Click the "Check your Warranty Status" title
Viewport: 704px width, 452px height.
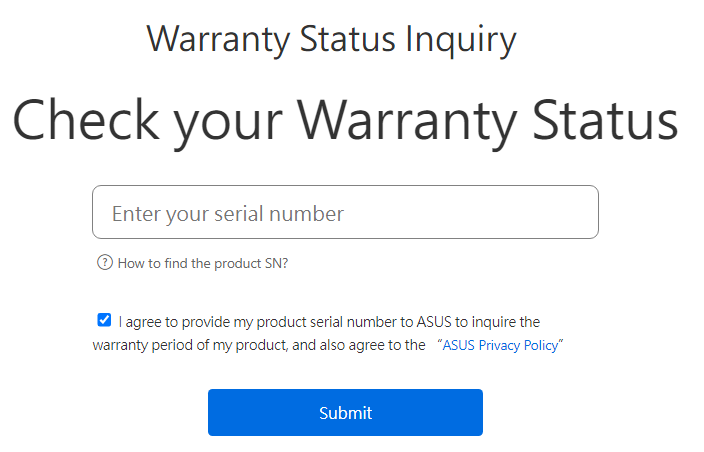click(x=345, y=118)
